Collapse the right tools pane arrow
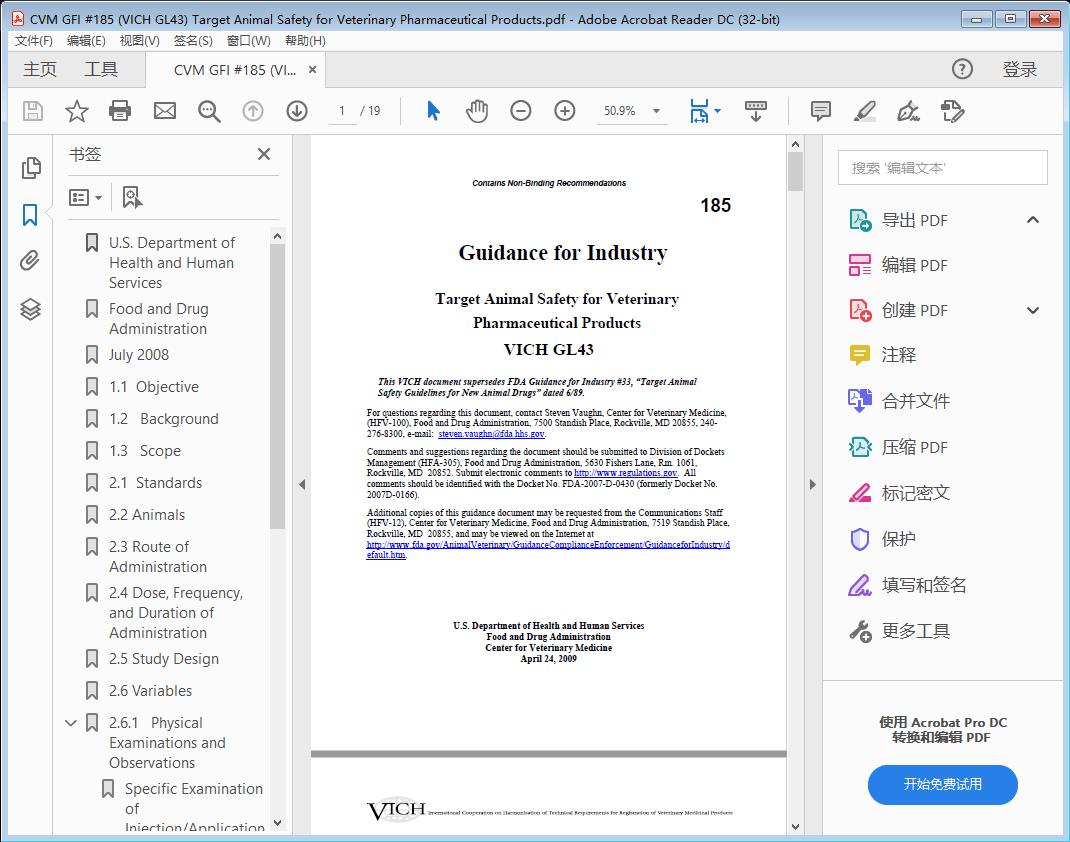This screenshot has width=1070, height=842. point(812,484)
